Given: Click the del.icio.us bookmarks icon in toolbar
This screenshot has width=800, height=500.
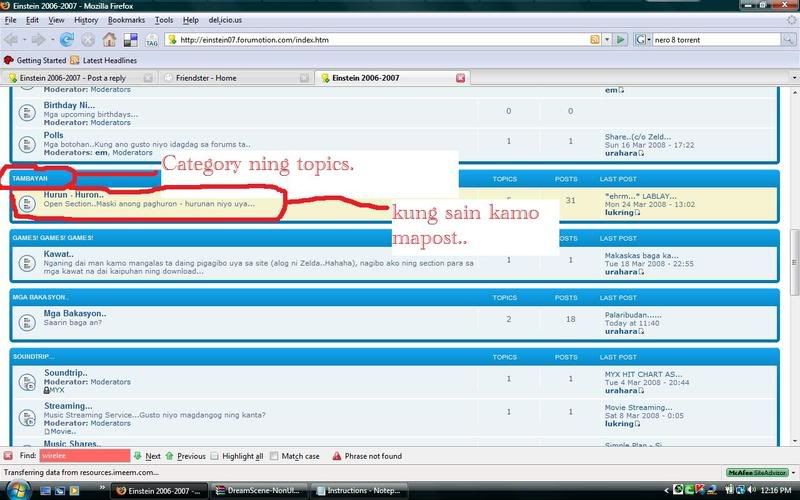Looking at the screenshot, I should pos(131,39).
